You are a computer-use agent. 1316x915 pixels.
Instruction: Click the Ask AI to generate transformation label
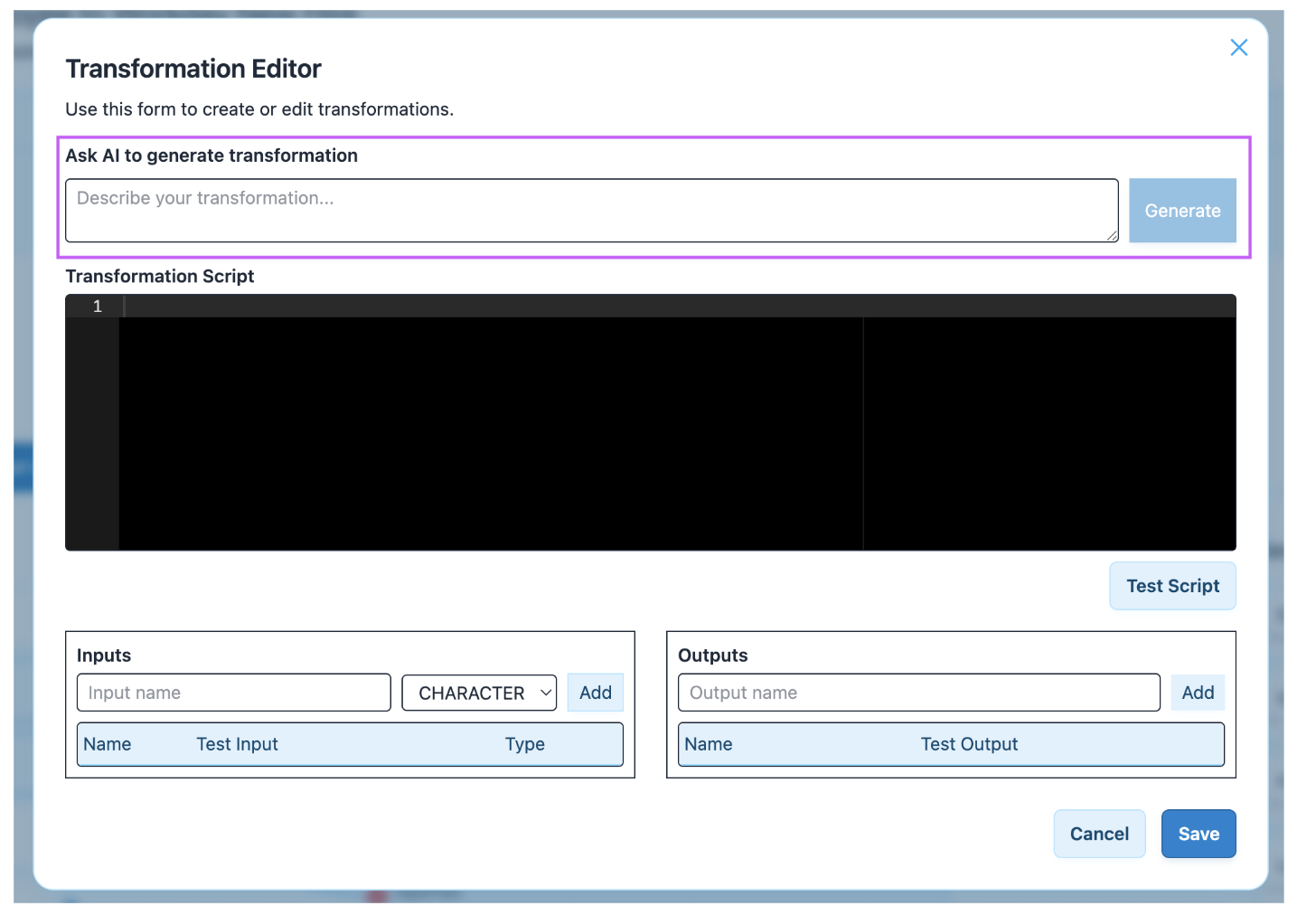point(211,156)
